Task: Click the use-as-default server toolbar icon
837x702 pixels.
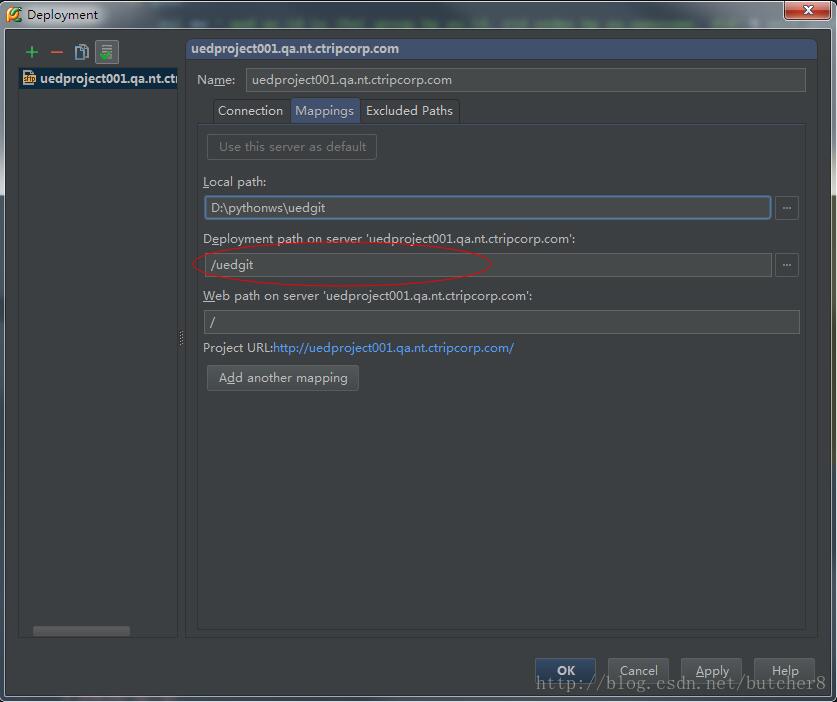Action: point(107,52)
